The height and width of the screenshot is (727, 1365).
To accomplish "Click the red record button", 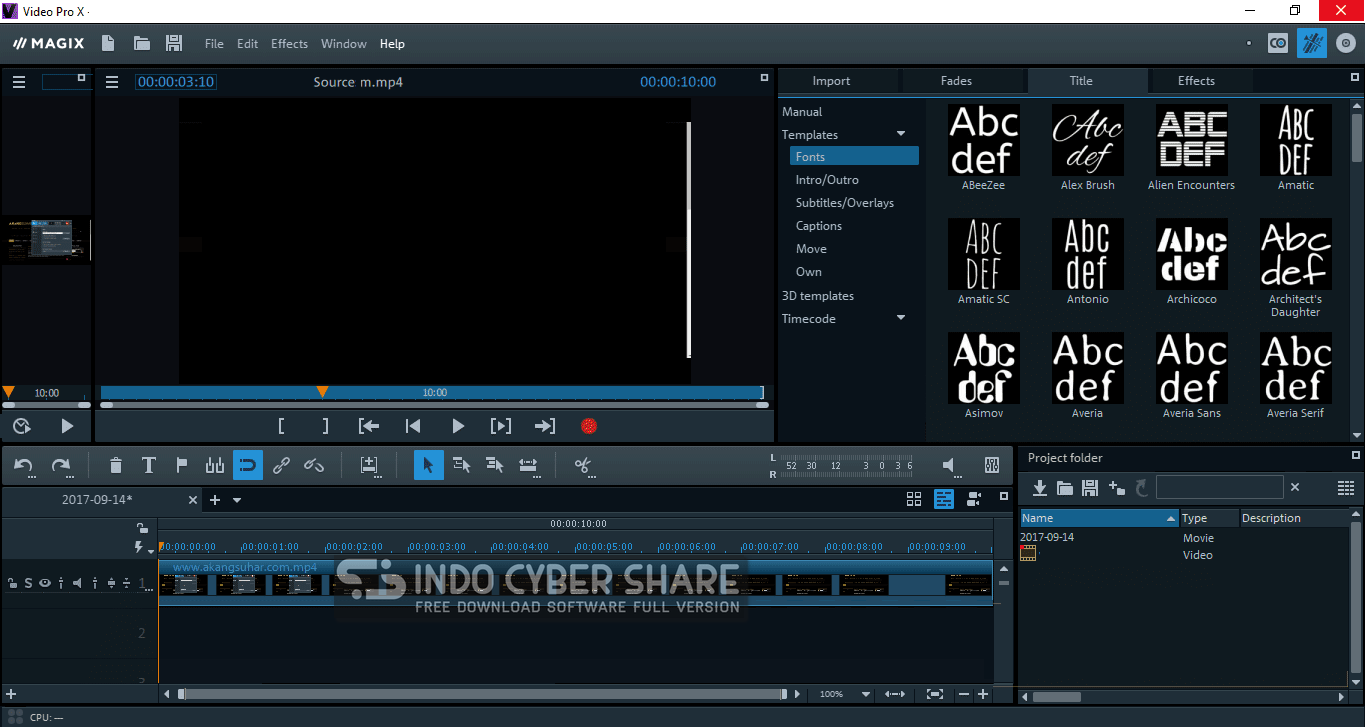I will click(x=589, y=426).
